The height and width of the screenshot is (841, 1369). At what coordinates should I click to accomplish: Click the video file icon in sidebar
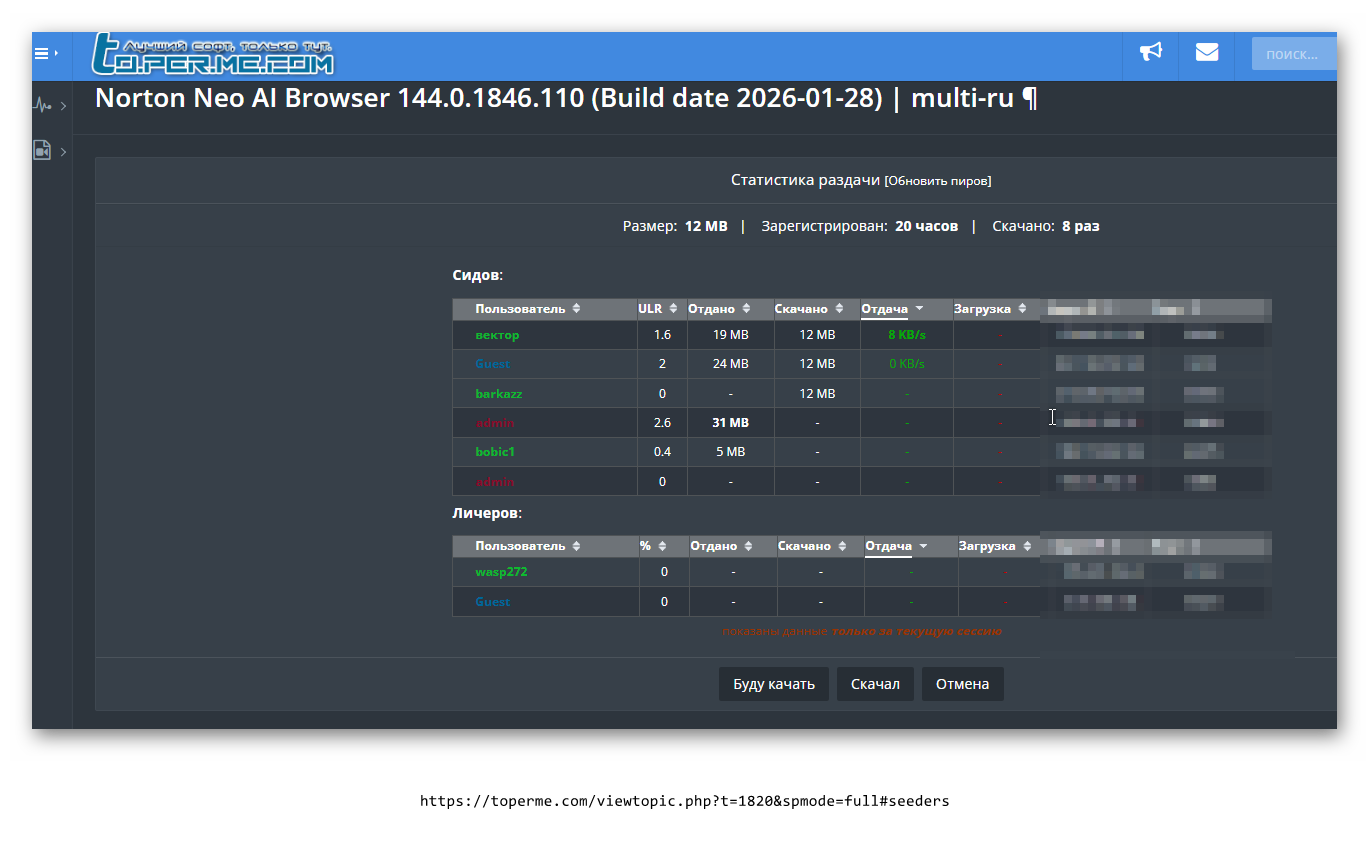click(42, 151)
